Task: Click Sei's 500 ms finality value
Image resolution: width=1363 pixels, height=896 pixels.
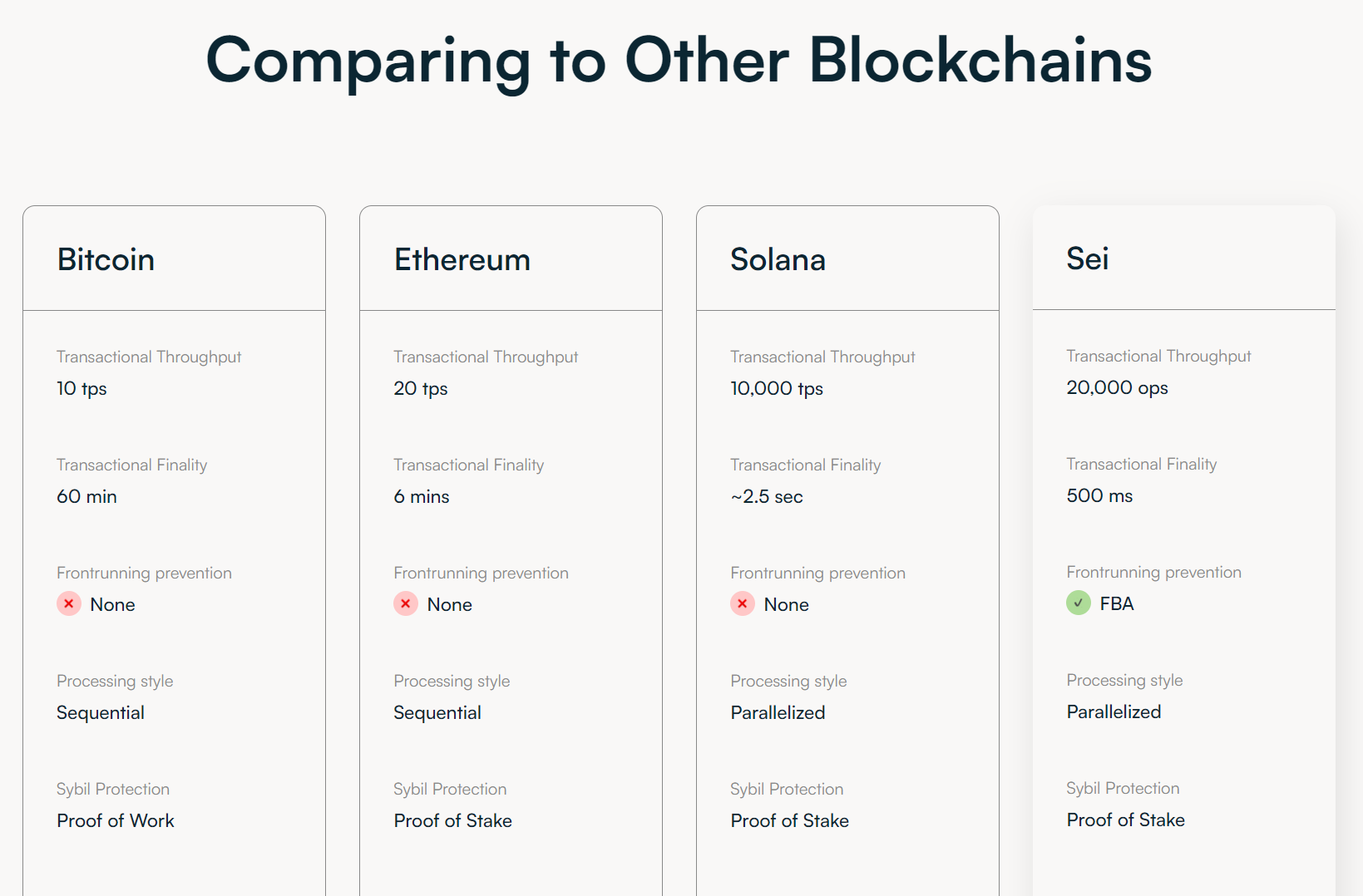Action: 1099,495
